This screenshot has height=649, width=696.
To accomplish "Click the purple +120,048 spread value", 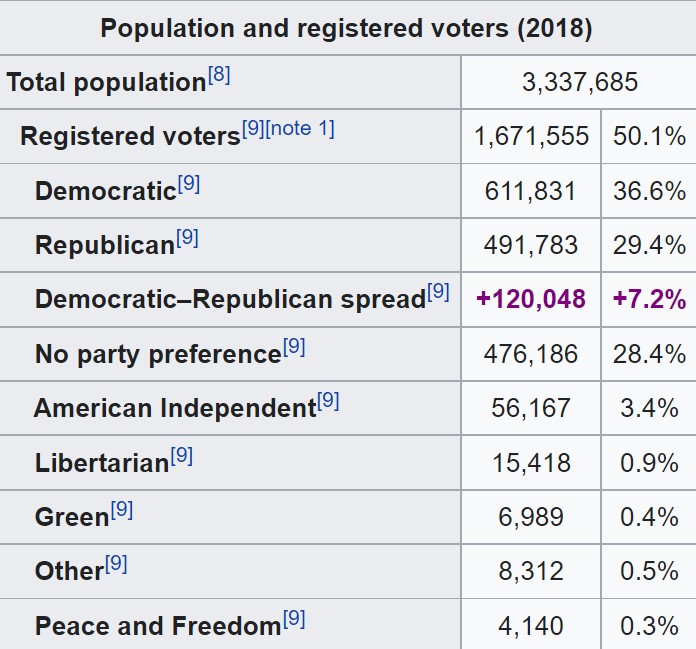I will 531,299.
